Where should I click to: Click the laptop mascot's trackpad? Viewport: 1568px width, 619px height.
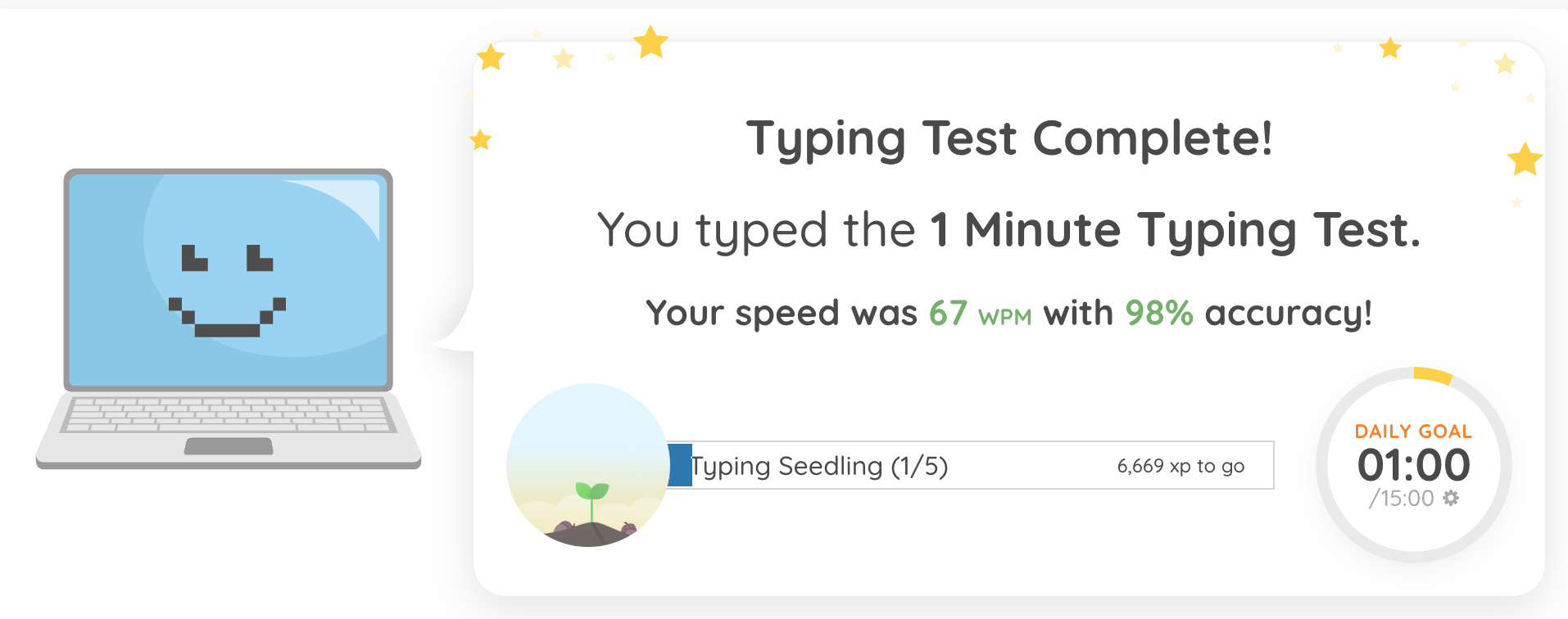pos(229,446)
